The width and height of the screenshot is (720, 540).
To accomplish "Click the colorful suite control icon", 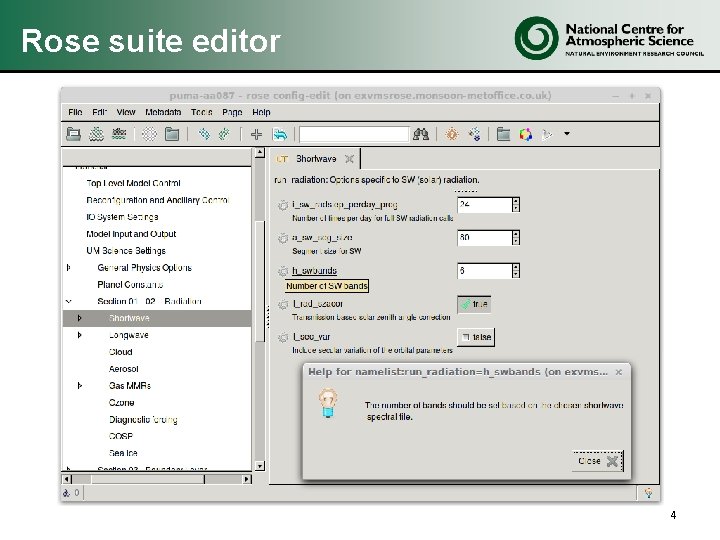I will [x=526, y=134].
